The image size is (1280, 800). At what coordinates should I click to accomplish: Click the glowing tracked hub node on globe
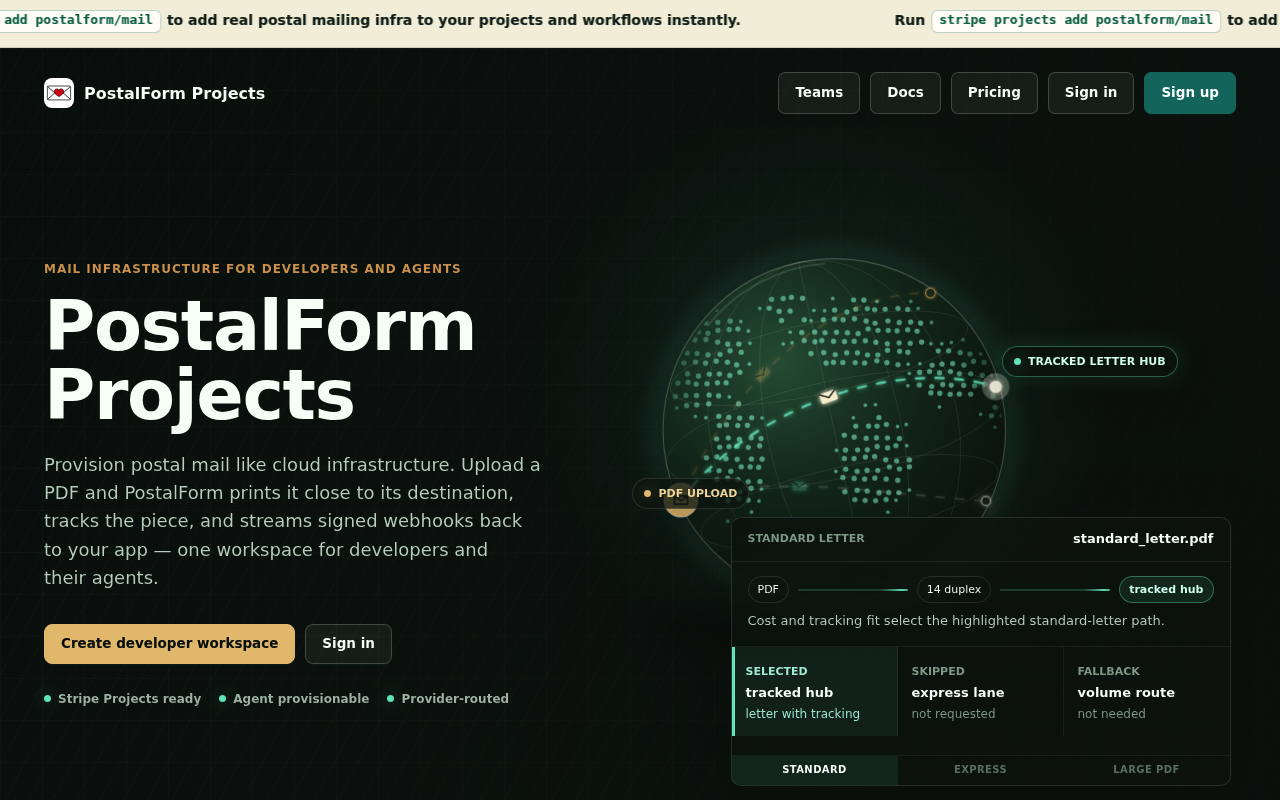click(x=995, y=386)
